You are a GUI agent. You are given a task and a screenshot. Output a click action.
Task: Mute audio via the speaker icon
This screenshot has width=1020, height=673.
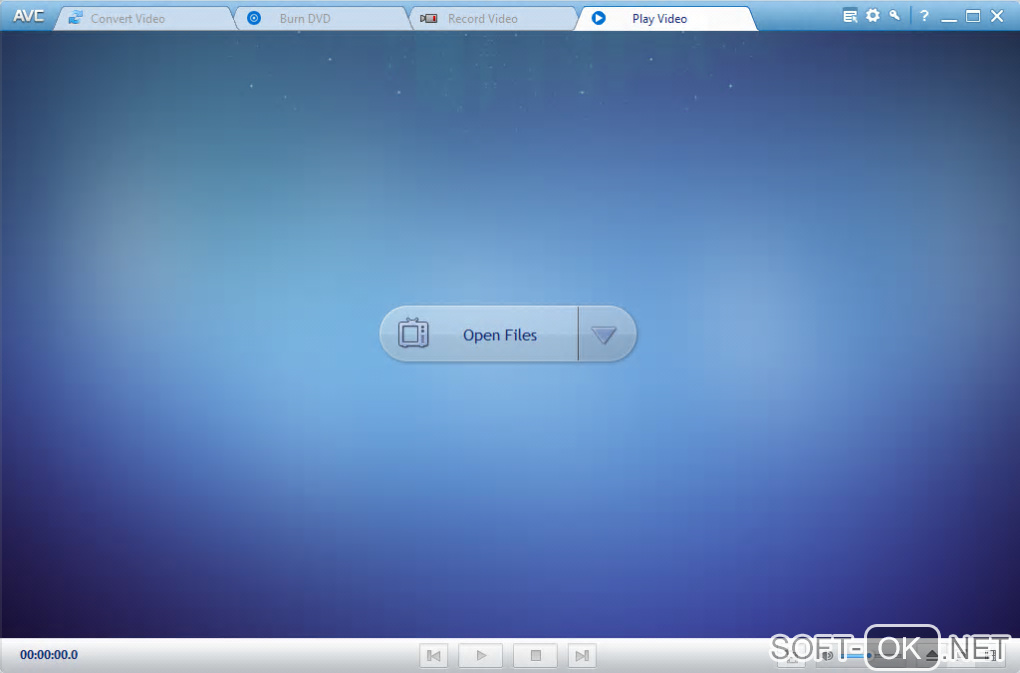827,655
